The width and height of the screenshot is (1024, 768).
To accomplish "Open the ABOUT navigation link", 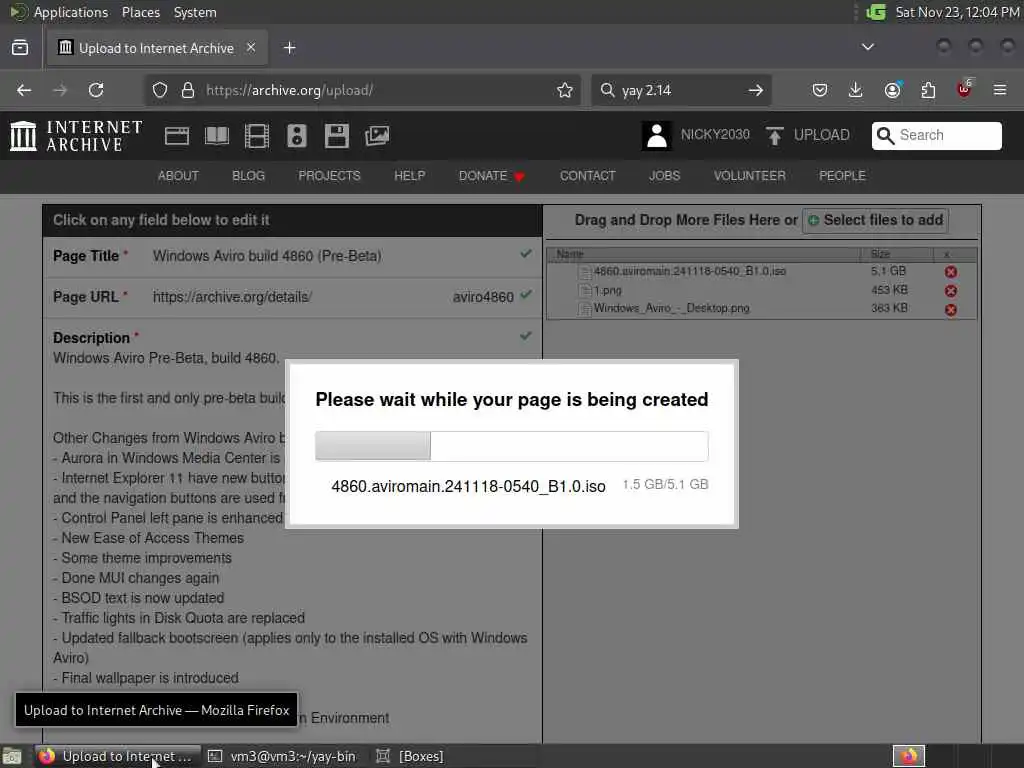I will pos(178,176).
